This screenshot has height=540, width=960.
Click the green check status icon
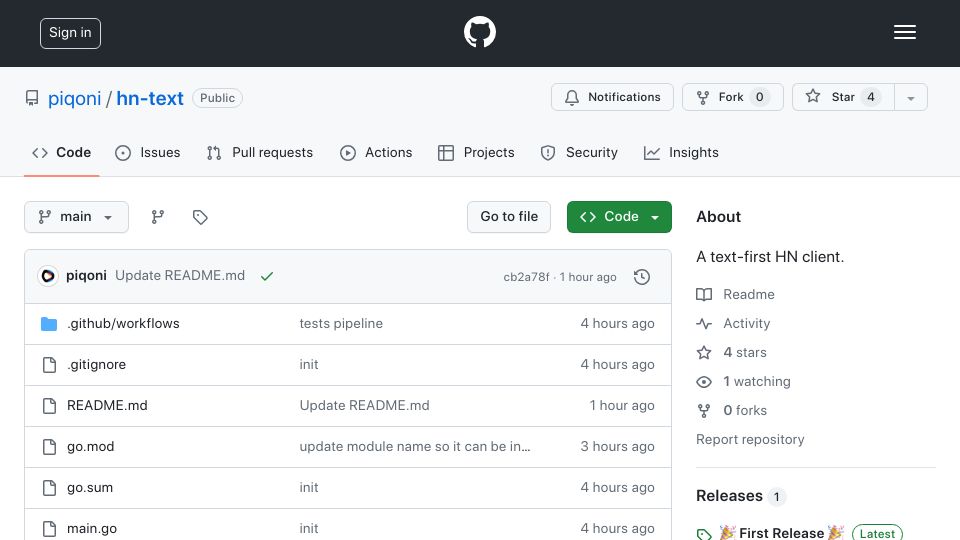(x=266, y=276)
